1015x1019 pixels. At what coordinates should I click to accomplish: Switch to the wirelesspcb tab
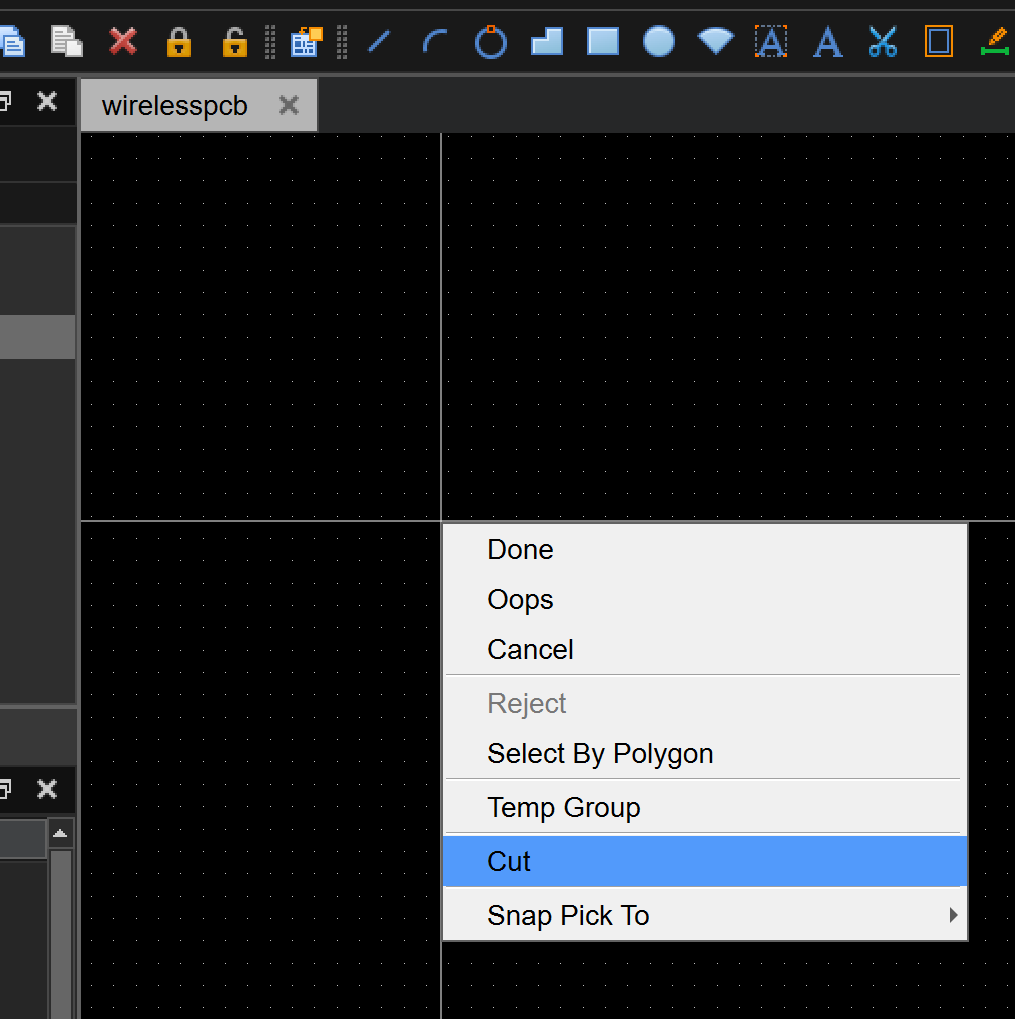[175, 106]
